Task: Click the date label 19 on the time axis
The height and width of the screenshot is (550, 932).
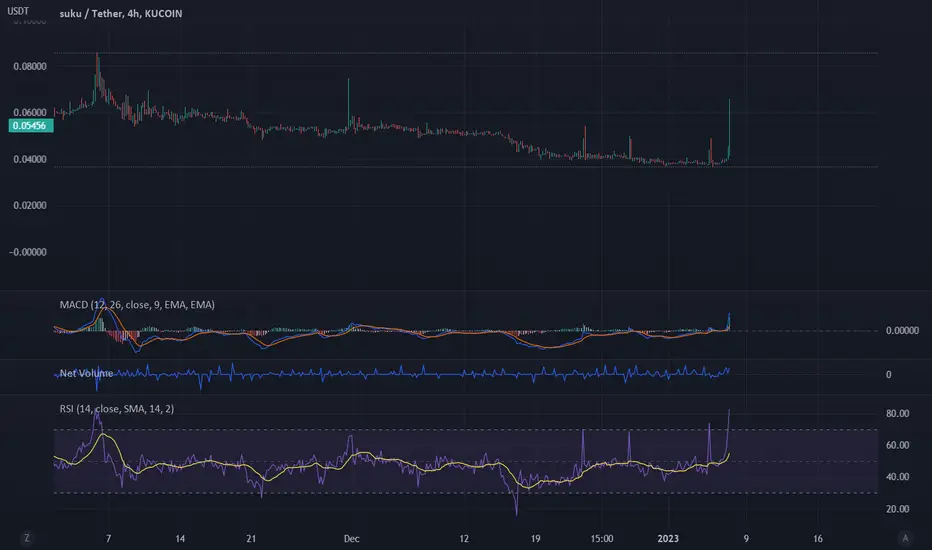Action: 536,538
